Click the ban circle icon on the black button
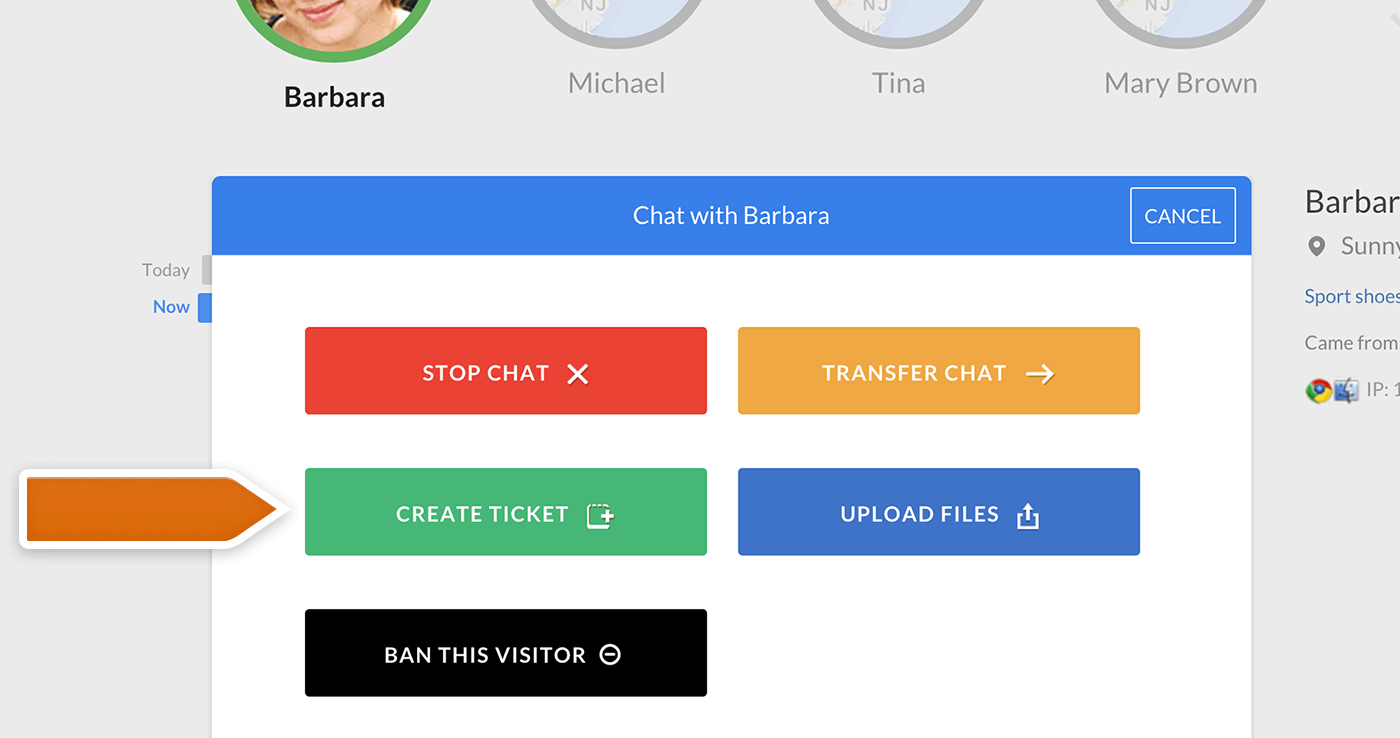1400x738 pixels. (x=610, y=655)
